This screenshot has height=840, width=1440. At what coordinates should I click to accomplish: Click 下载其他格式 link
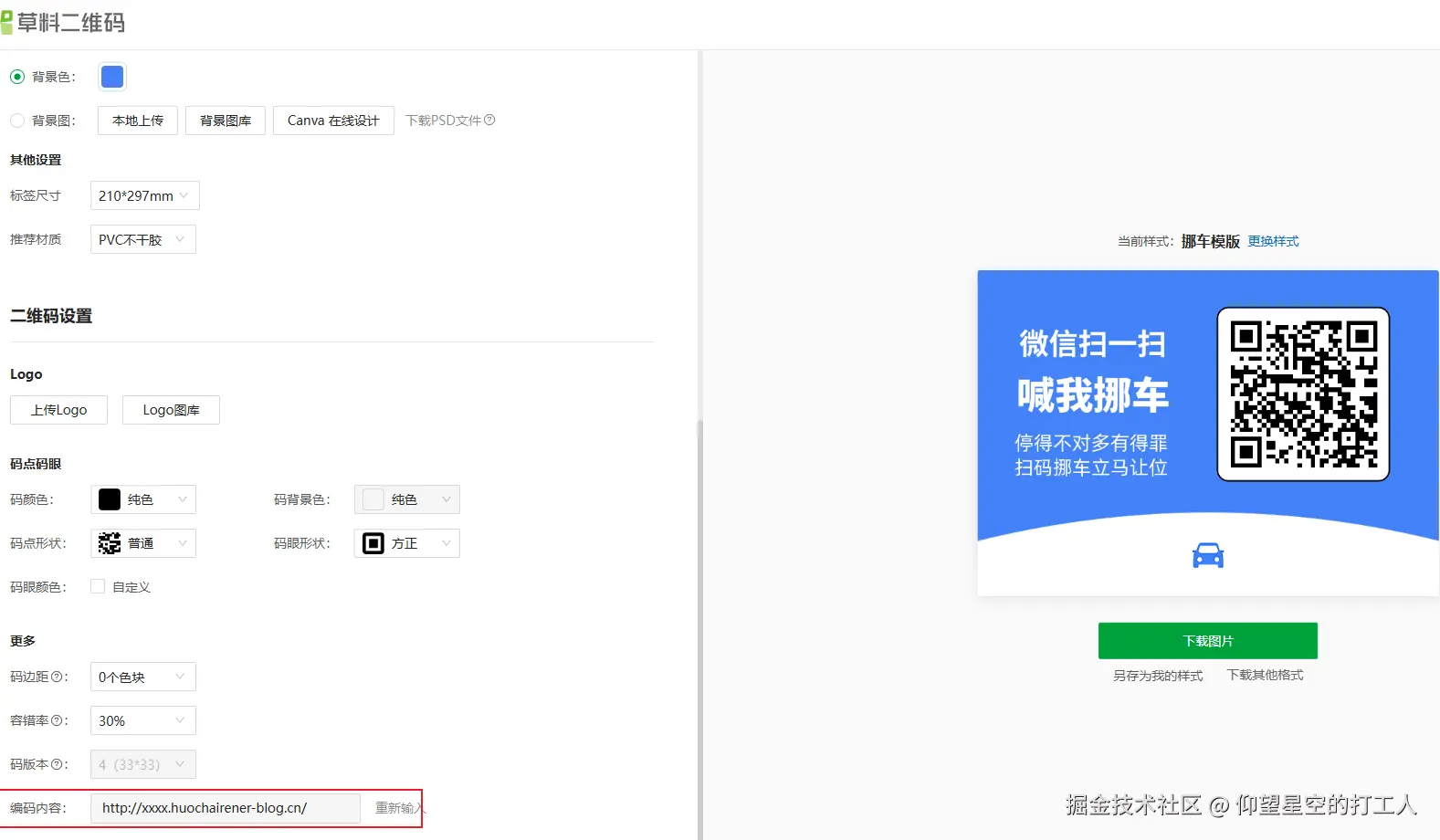(1265, 675)
